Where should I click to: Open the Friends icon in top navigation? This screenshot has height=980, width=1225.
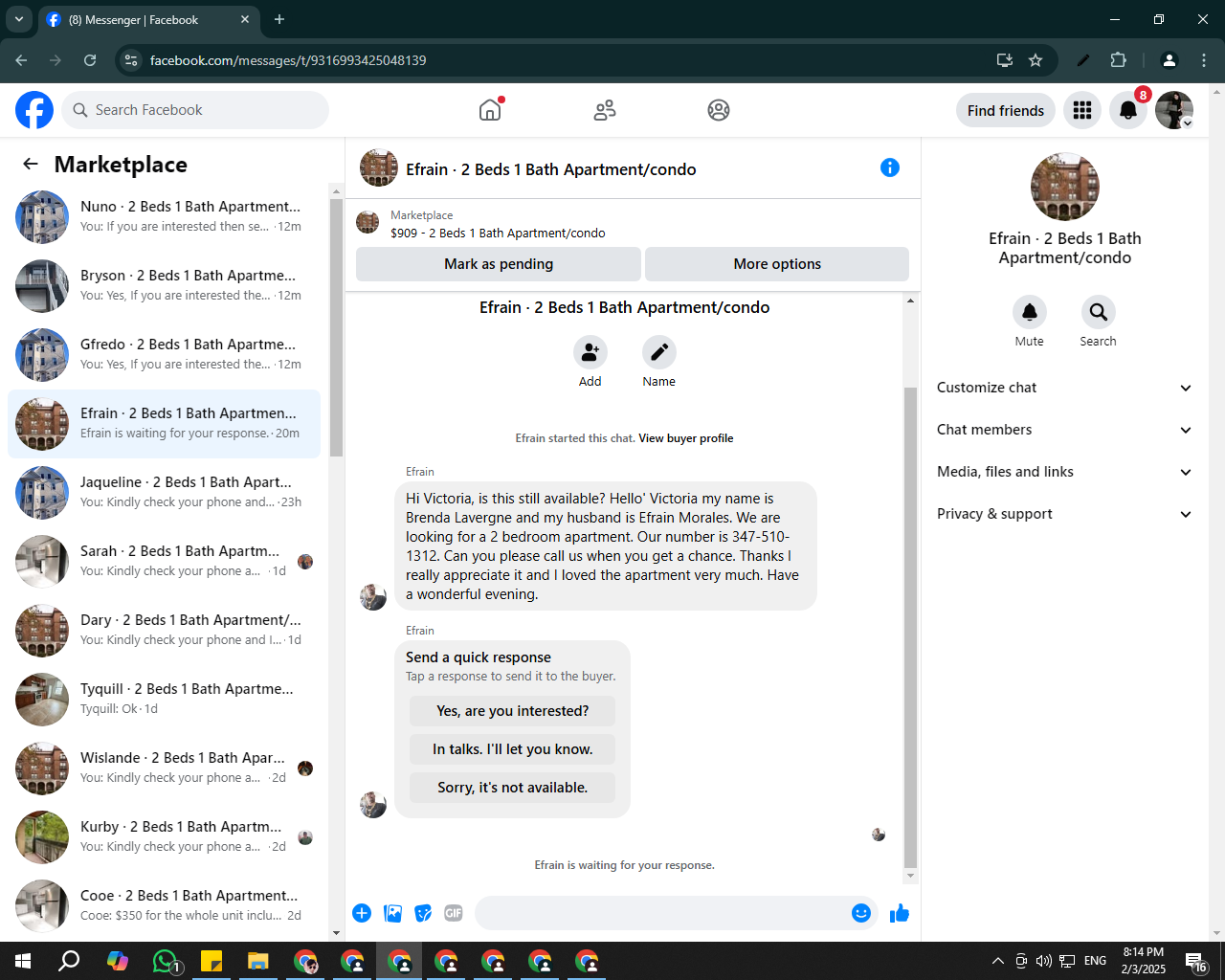pyautogui.click(x=605, y=110)
